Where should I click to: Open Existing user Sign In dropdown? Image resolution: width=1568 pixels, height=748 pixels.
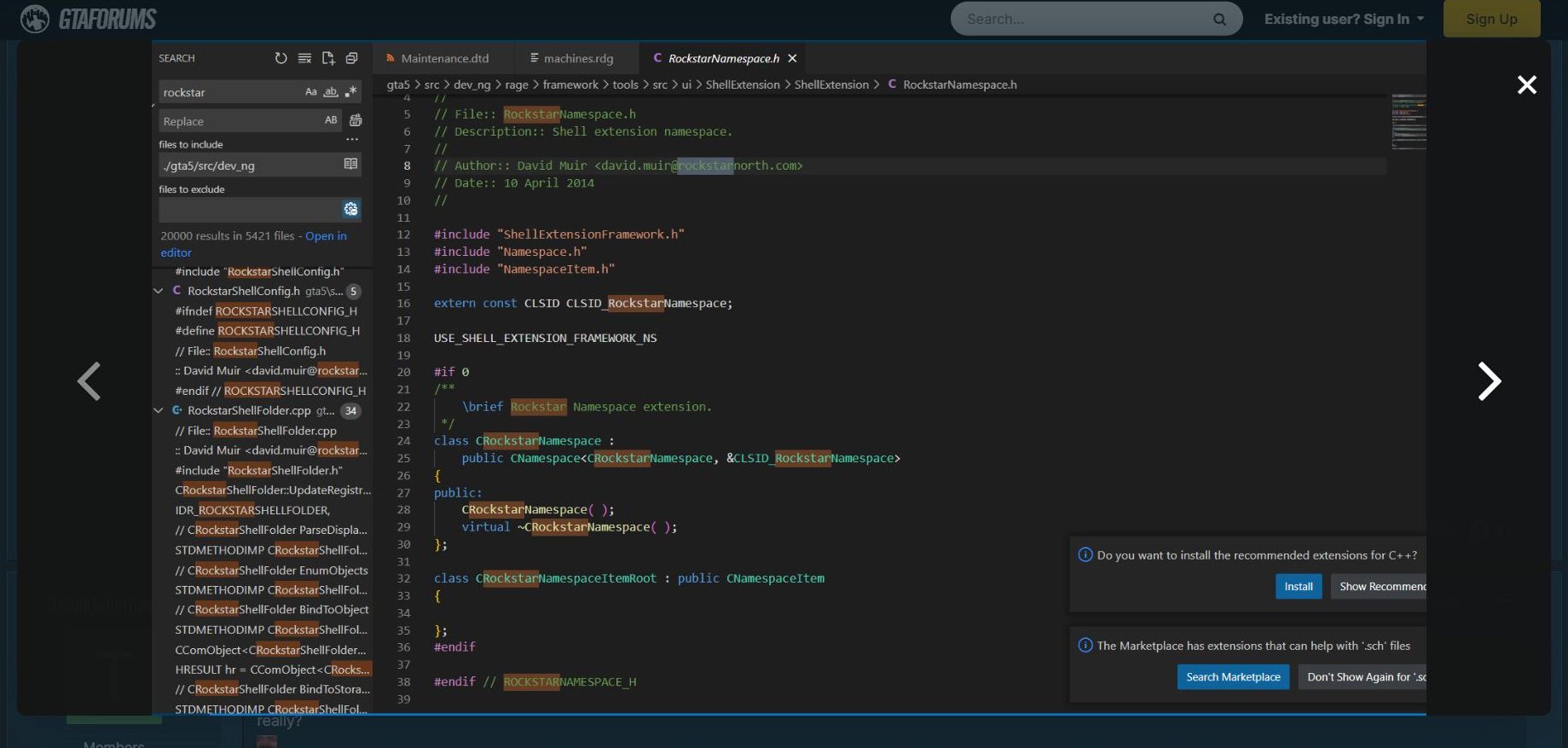(1344, 19)
